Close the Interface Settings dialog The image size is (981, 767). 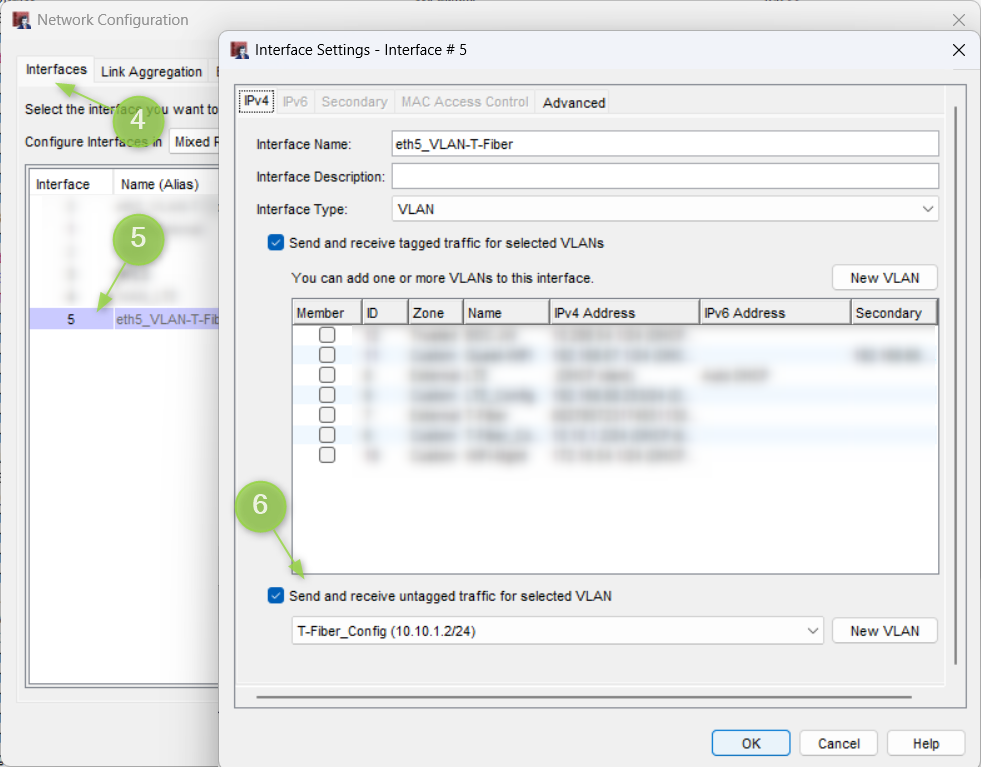point(958,50)
